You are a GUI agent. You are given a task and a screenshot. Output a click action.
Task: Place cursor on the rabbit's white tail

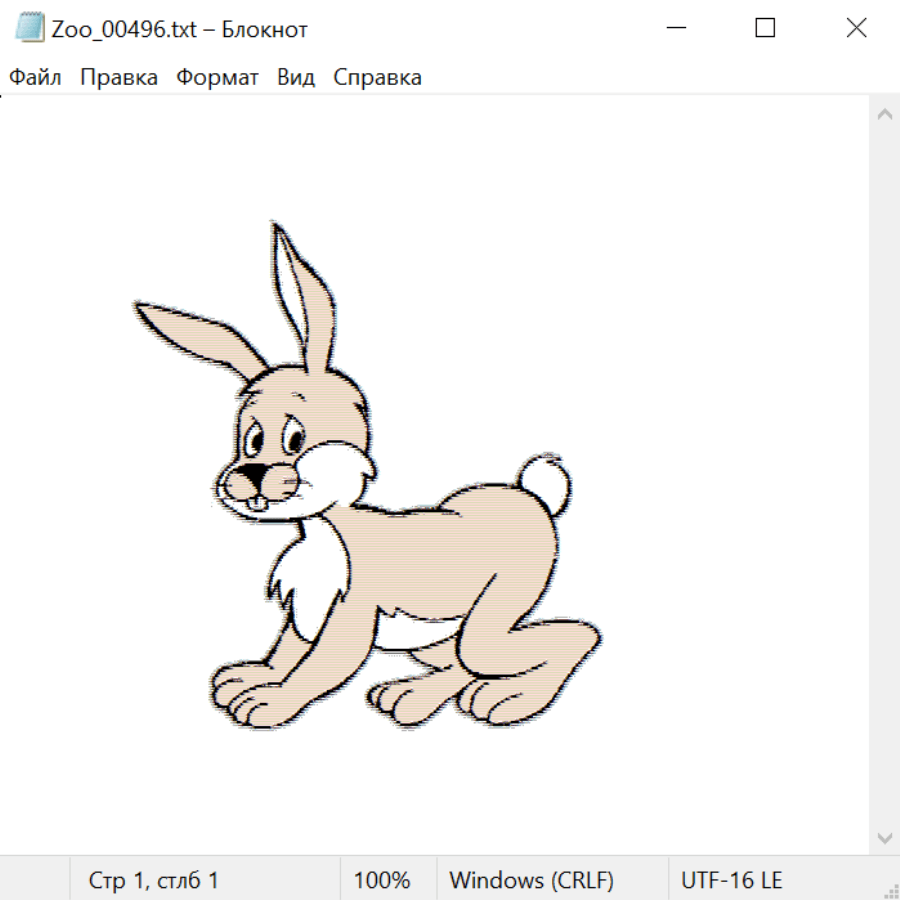point(545,481)
